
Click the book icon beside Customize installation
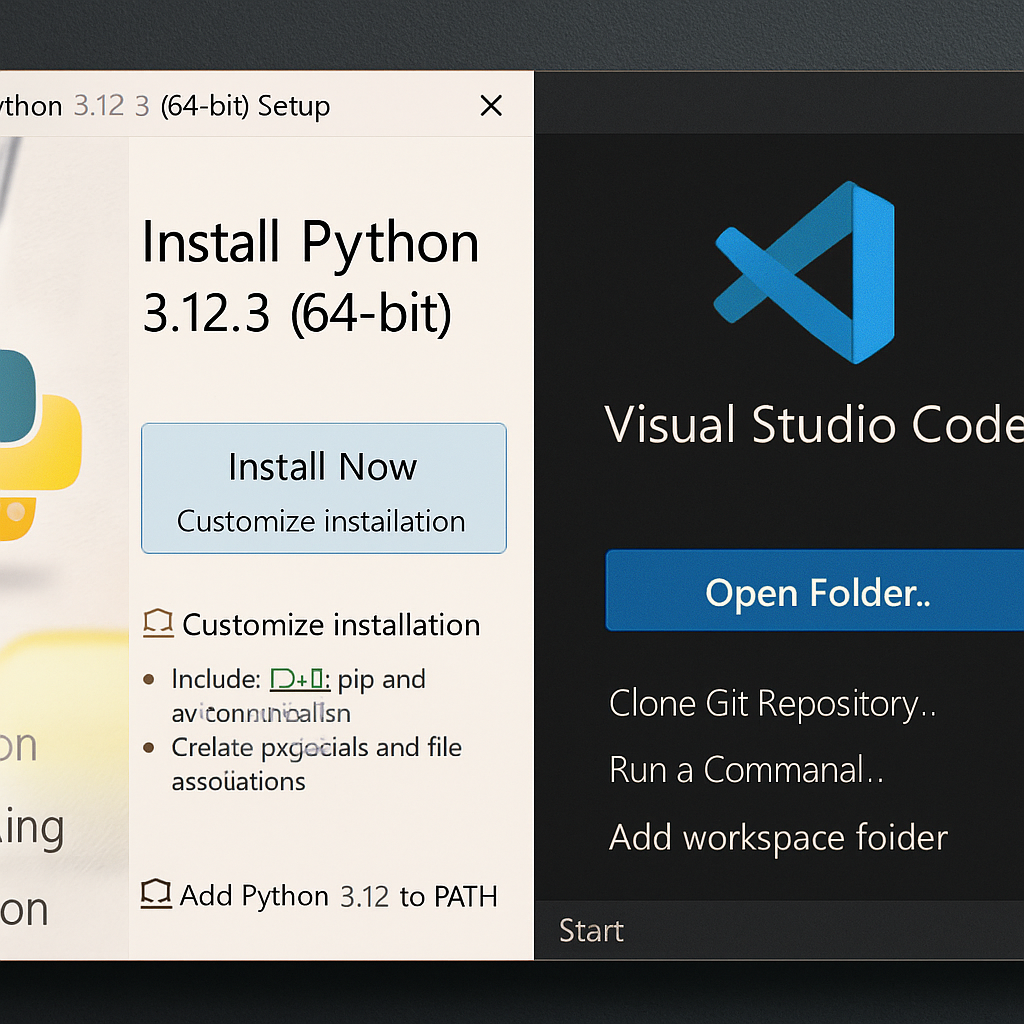(158, 624)
